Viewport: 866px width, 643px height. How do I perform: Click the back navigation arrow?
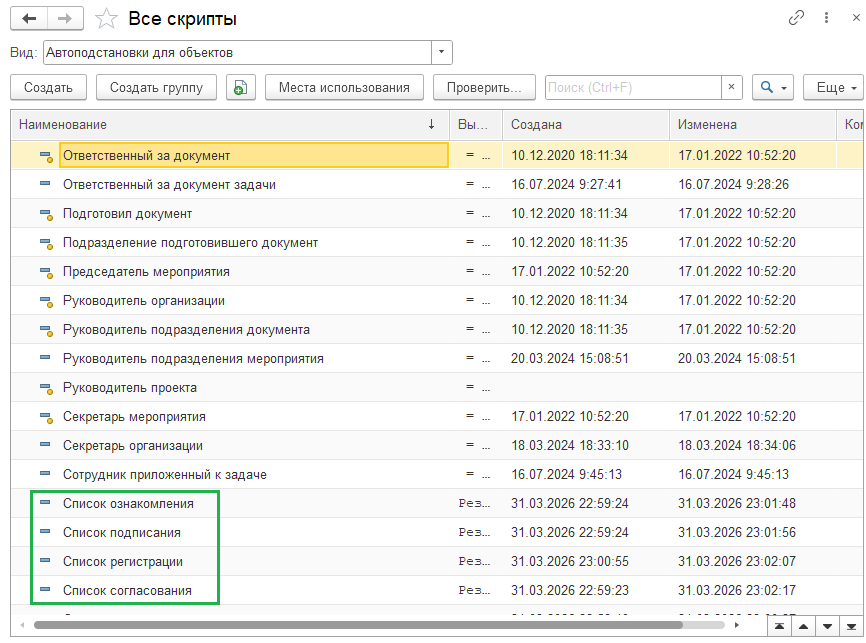(28, 19)
